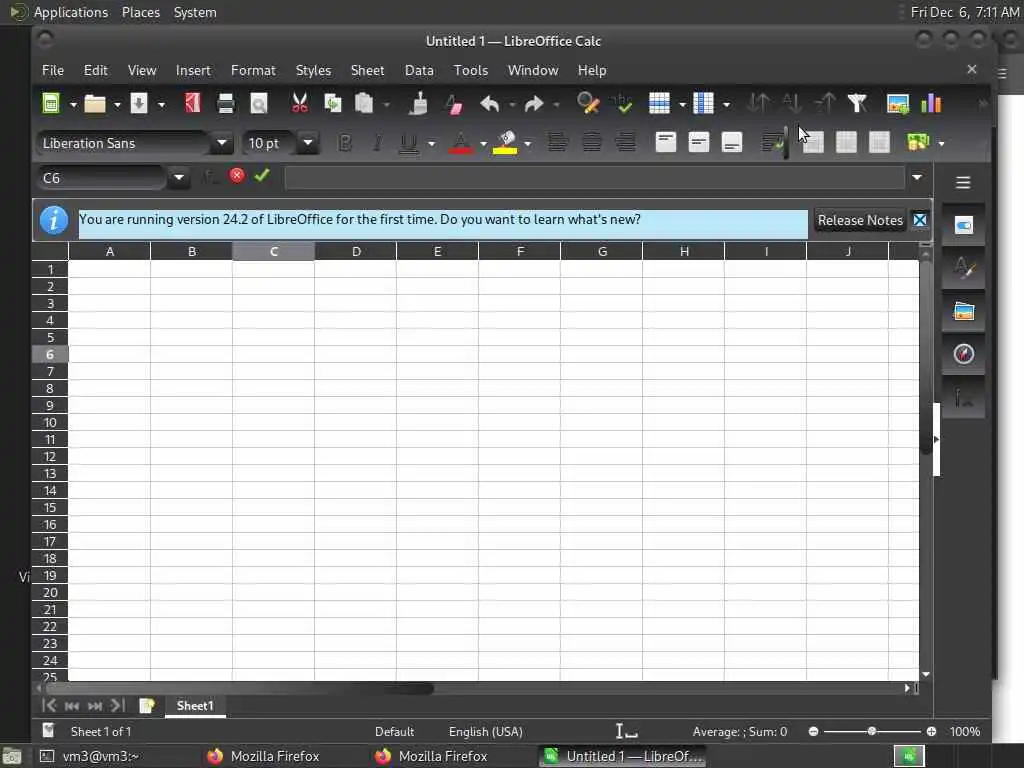The width and height of the screenshot is (1024, 768).
Task: Click the Insert Row icon
Action: [x=659, y=103]
